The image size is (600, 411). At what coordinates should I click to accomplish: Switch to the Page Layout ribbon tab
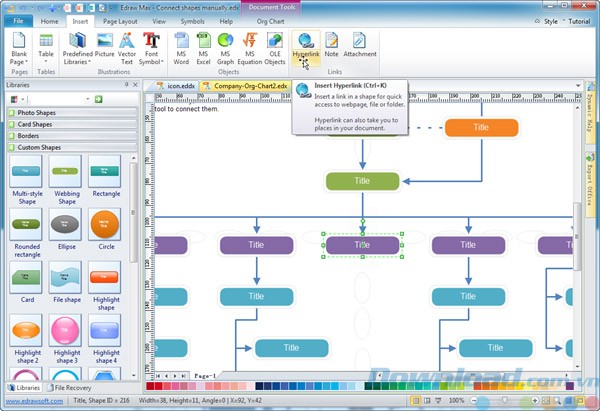[120, 20]
